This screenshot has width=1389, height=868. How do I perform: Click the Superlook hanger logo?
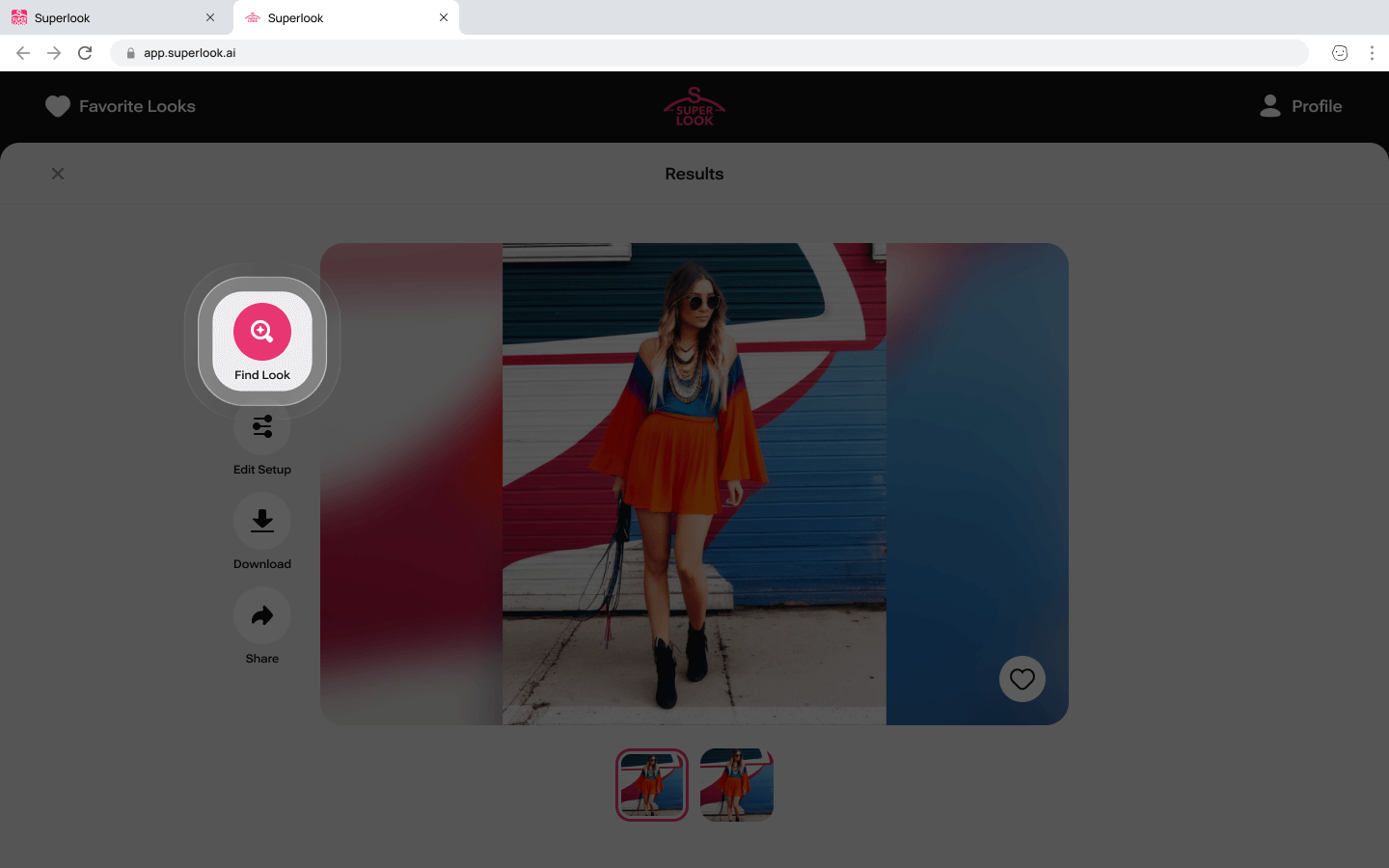[694, 106]
